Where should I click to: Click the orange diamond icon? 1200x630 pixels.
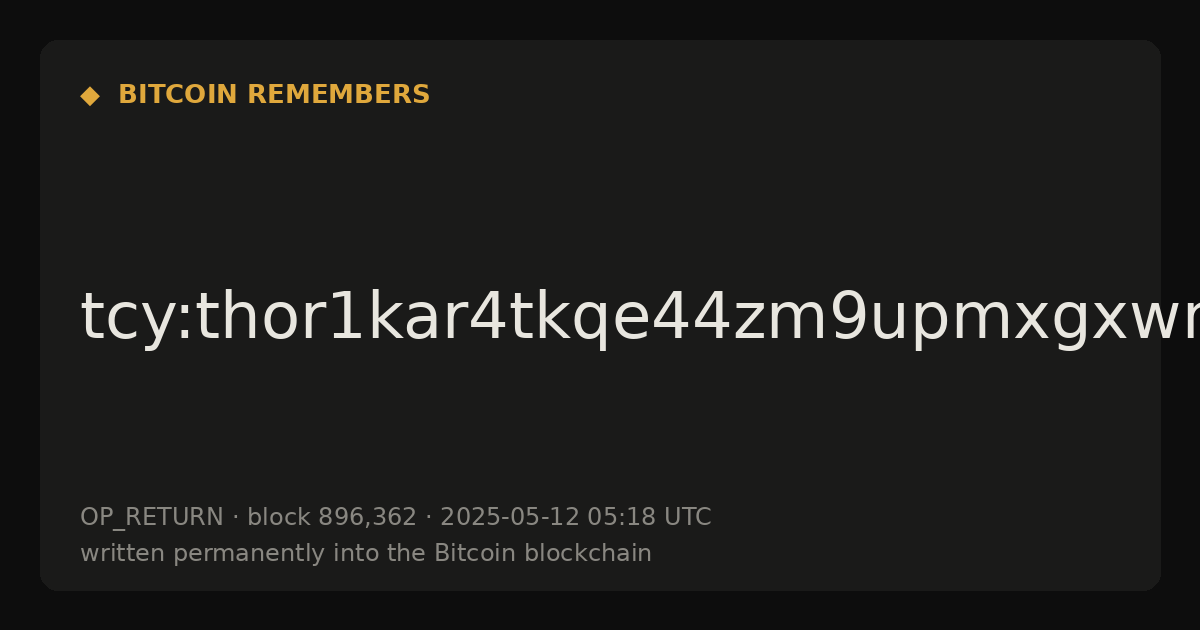tap(90, 96)
